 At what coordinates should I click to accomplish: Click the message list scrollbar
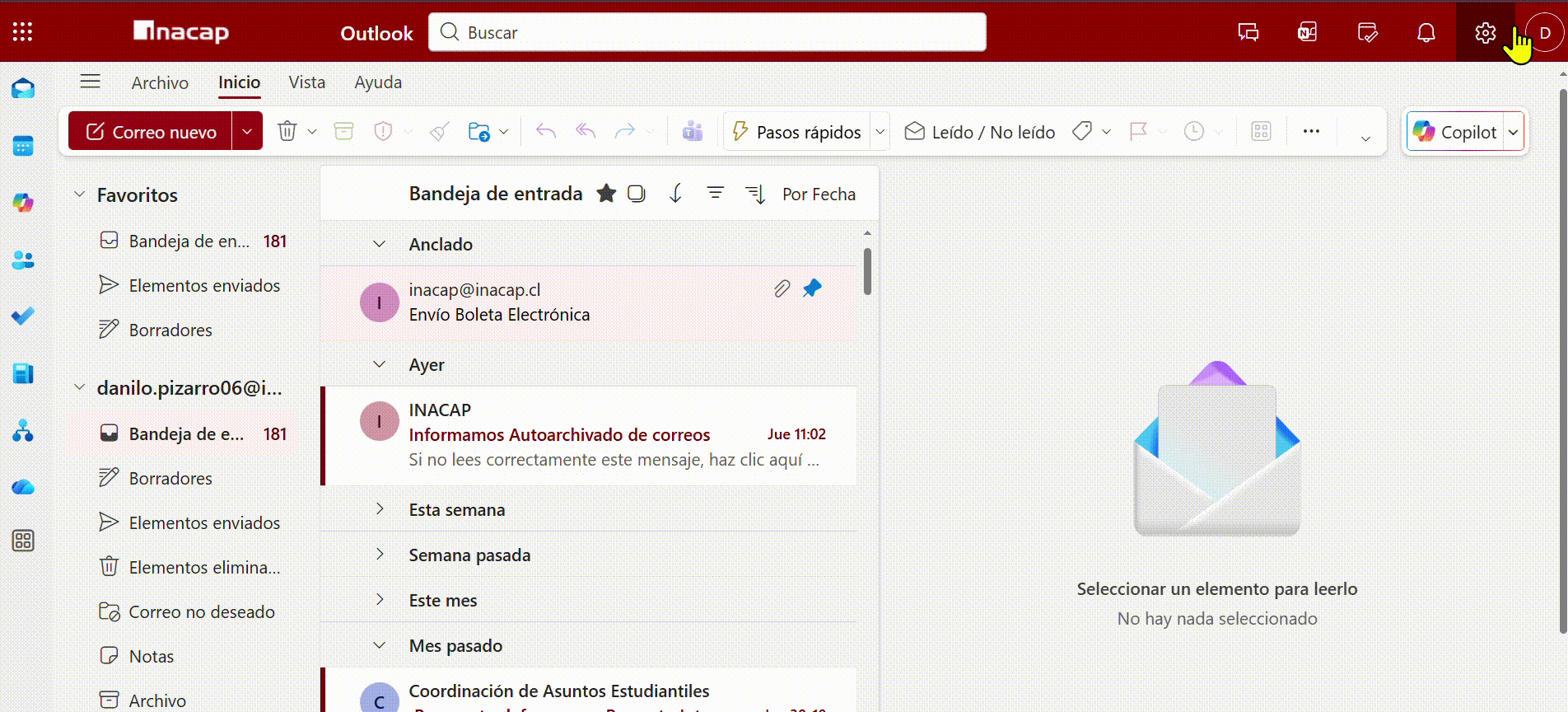point(867,272)
